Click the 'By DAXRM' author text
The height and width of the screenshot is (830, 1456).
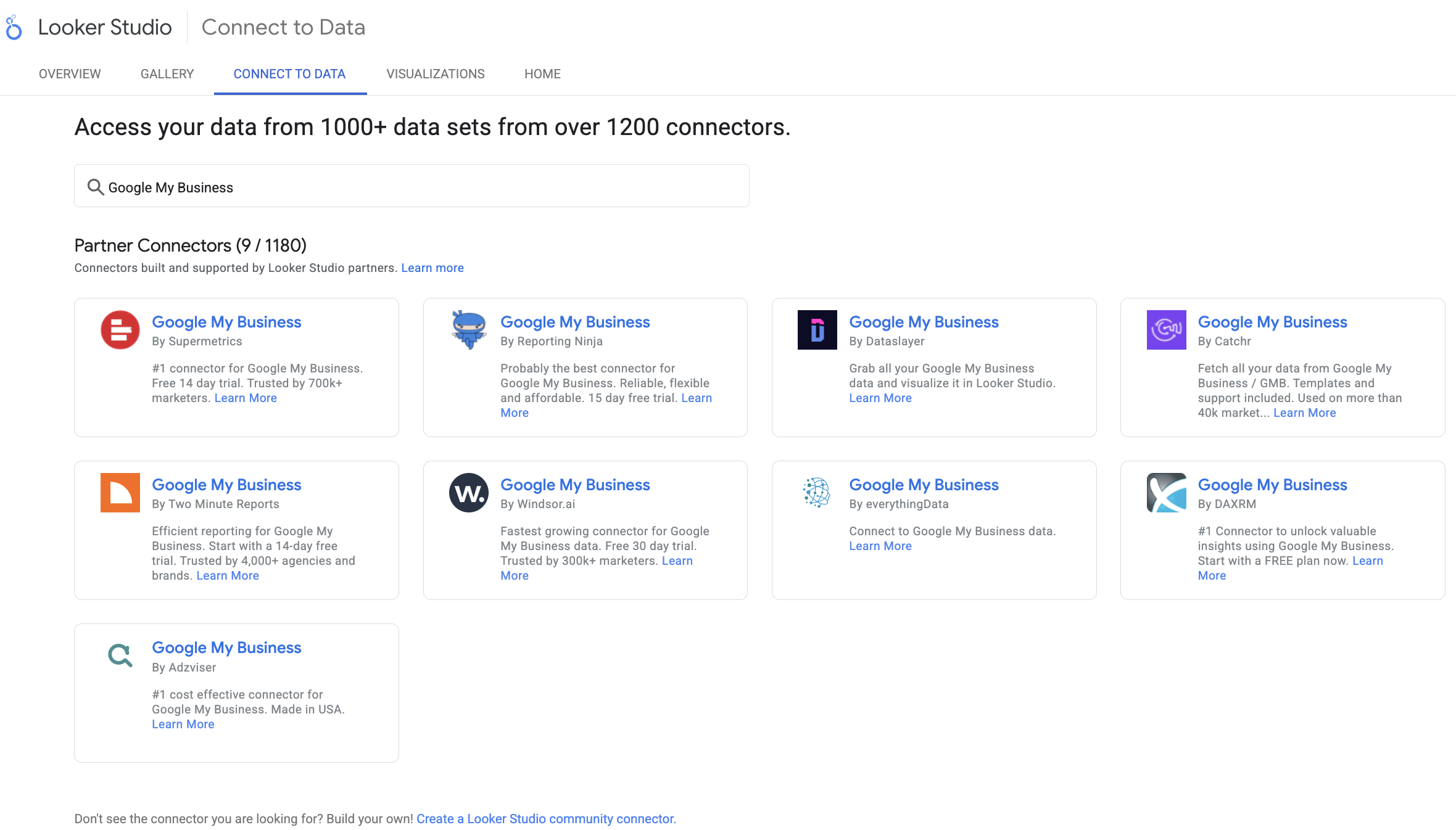[x=1227, y=504]
